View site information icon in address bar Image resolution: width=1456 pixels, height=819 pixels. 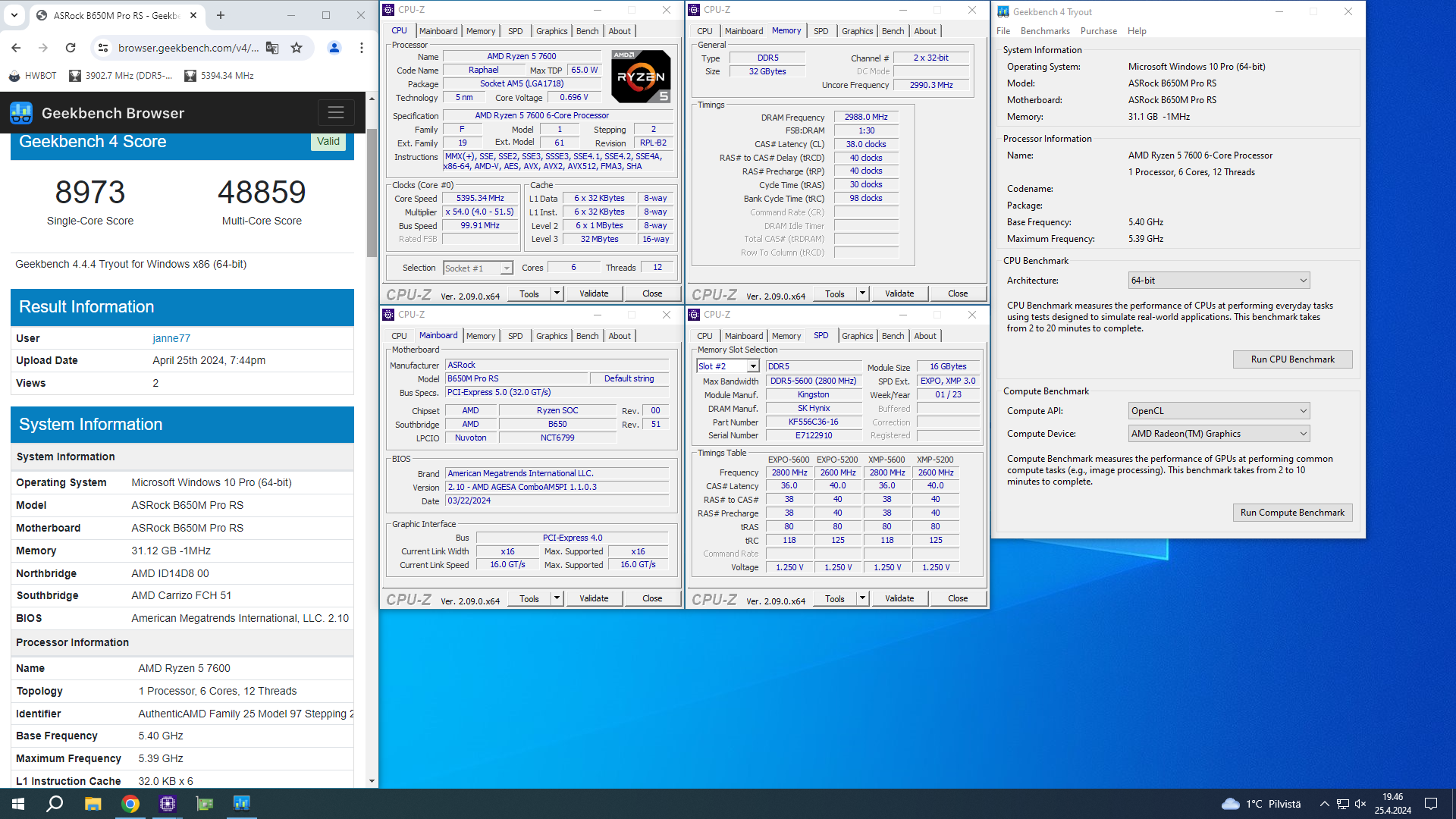tap(103, 48)
